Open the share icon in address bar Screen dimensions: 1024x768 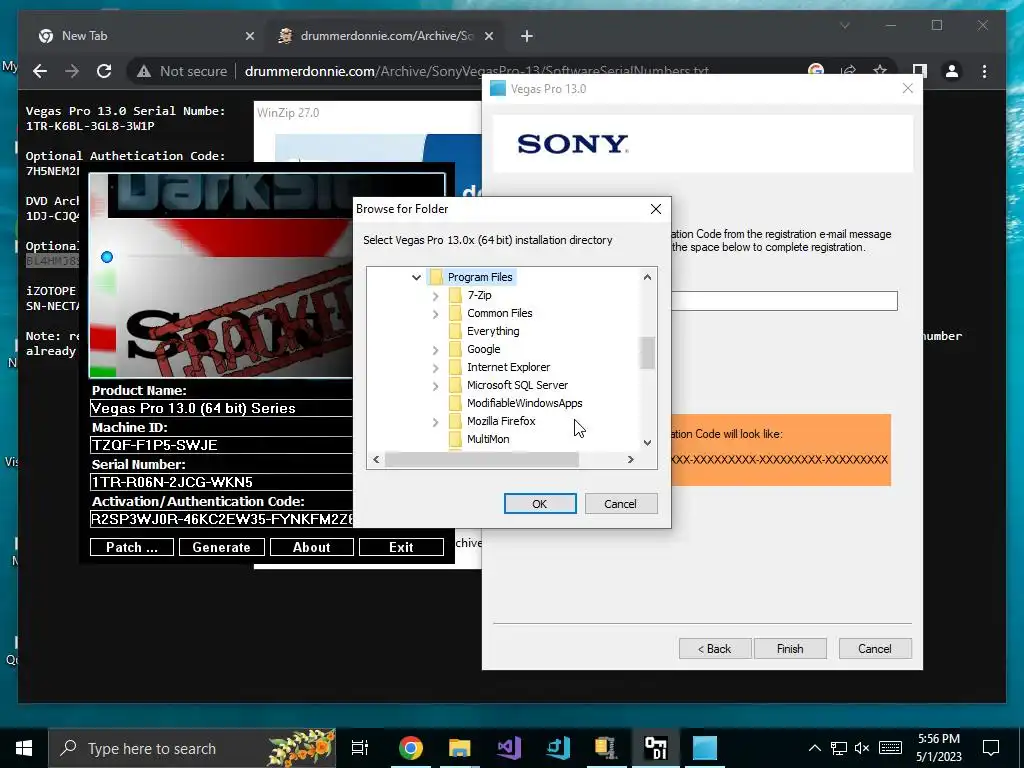click(x=848, y=71)
